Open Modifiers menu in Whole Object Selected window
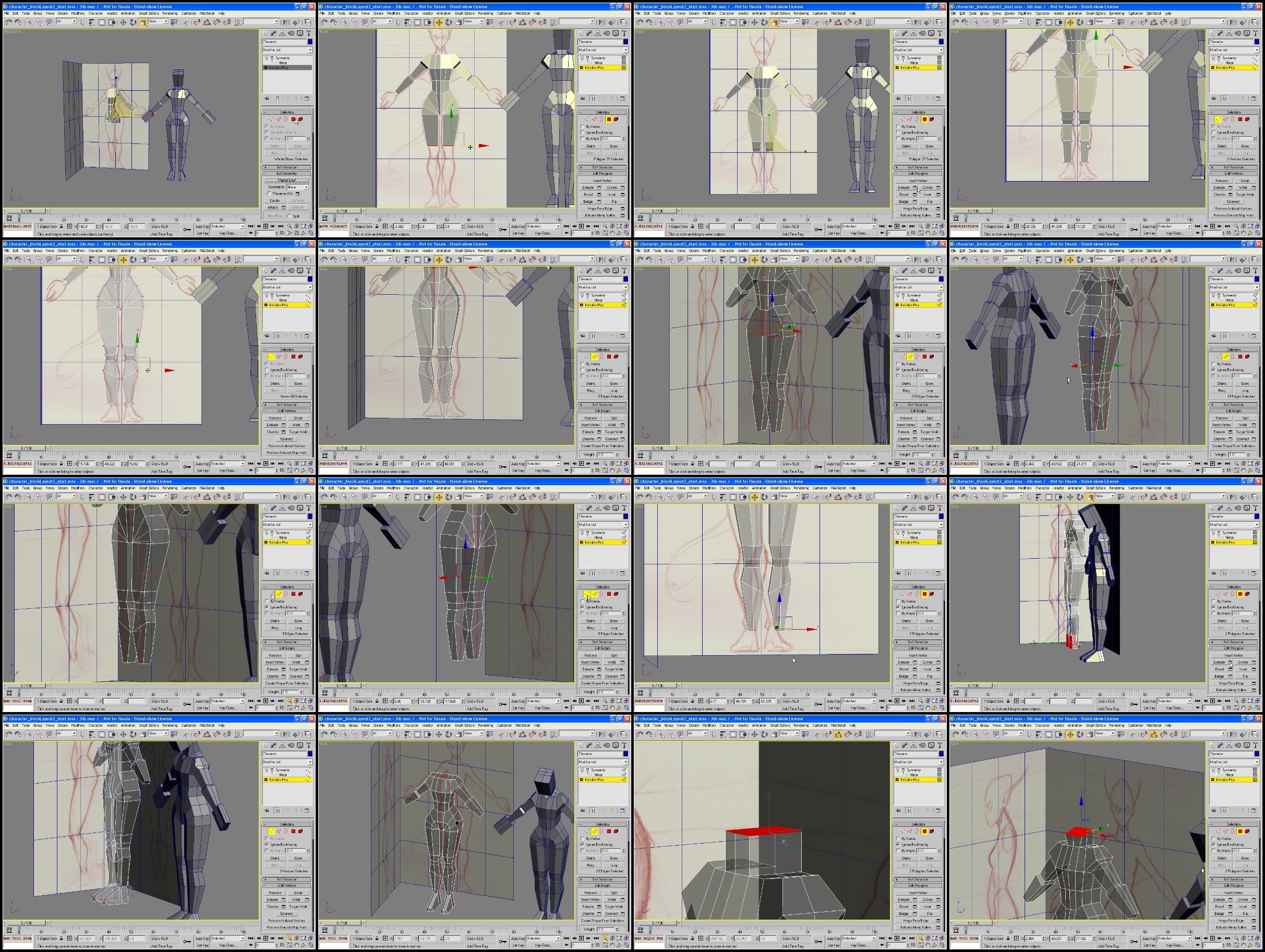 pos(78,13)
